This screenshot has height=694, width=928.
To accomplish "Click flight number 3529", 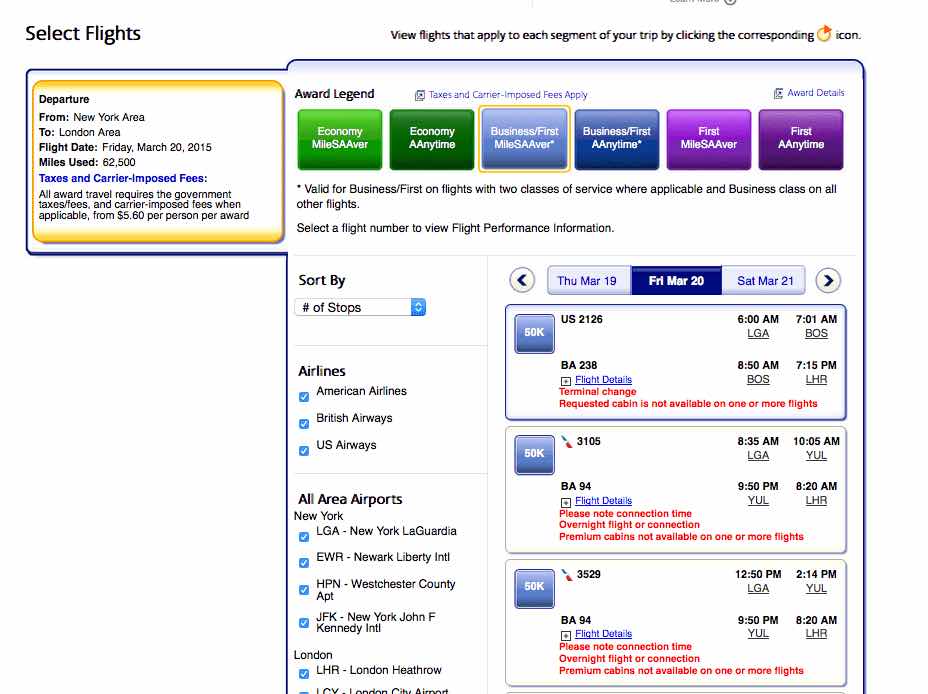I will pyautogui.click(x=588, y=574).
